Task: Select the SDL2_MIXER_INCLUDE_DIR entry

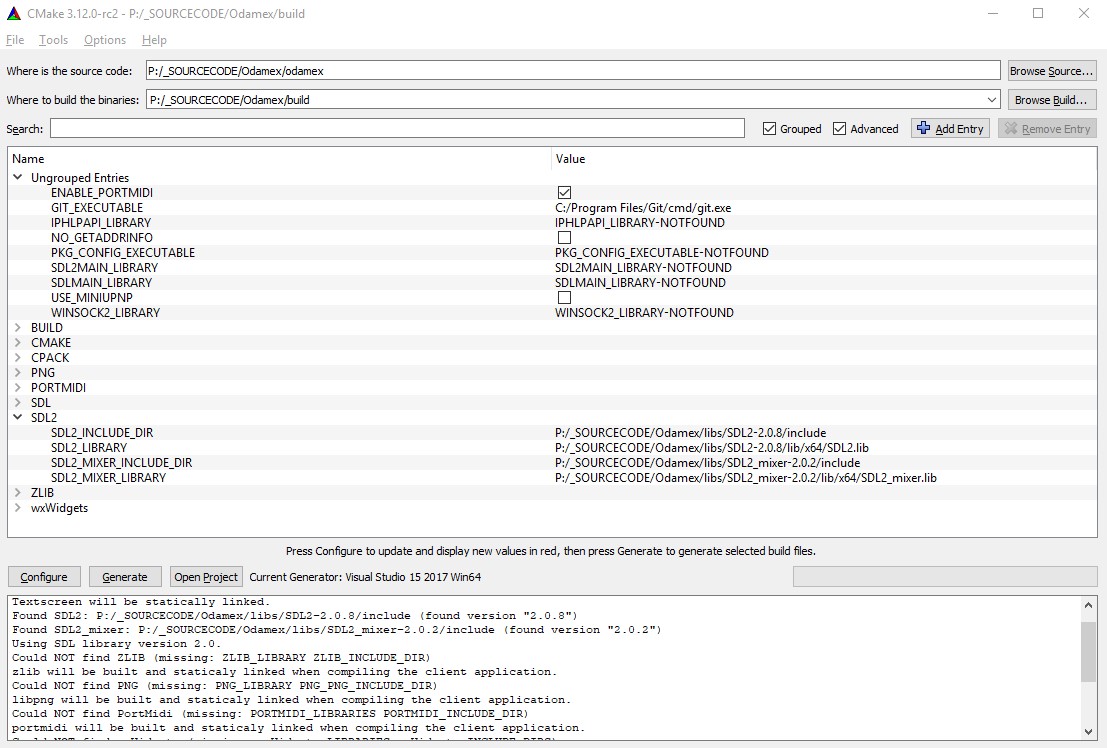Action: [121, 463]
